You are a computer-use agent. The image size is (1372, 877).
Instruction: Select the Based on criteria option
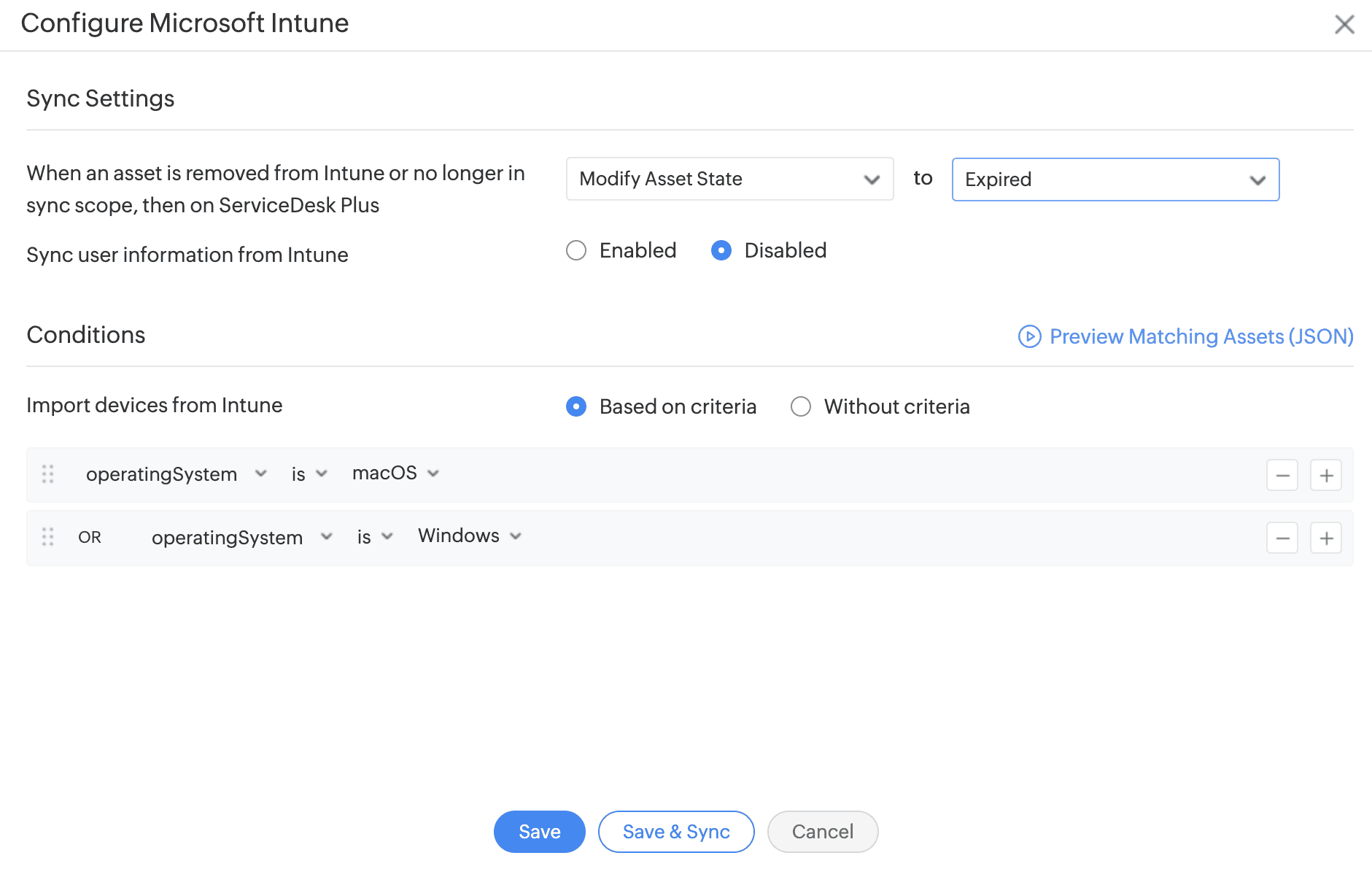pos(576,406)
